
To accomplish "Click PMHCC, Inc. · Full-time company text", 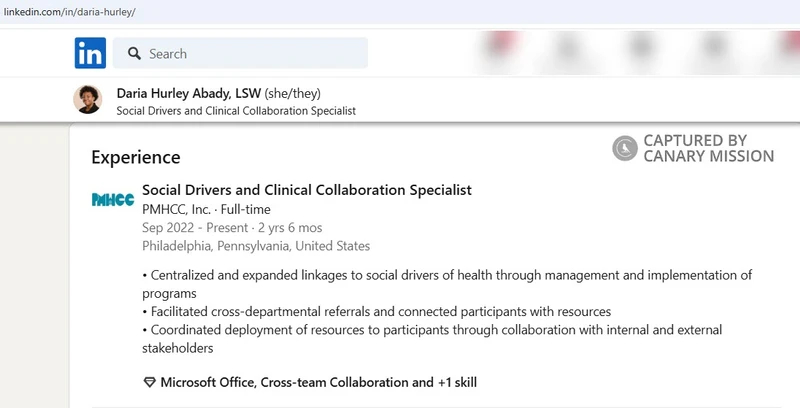I will tap(206, 210).
